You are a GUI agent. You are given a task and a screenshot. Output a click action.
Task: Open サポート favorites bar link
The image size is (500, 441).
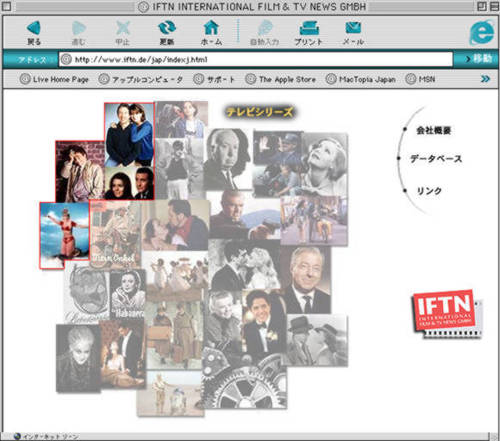click(215, 79)
